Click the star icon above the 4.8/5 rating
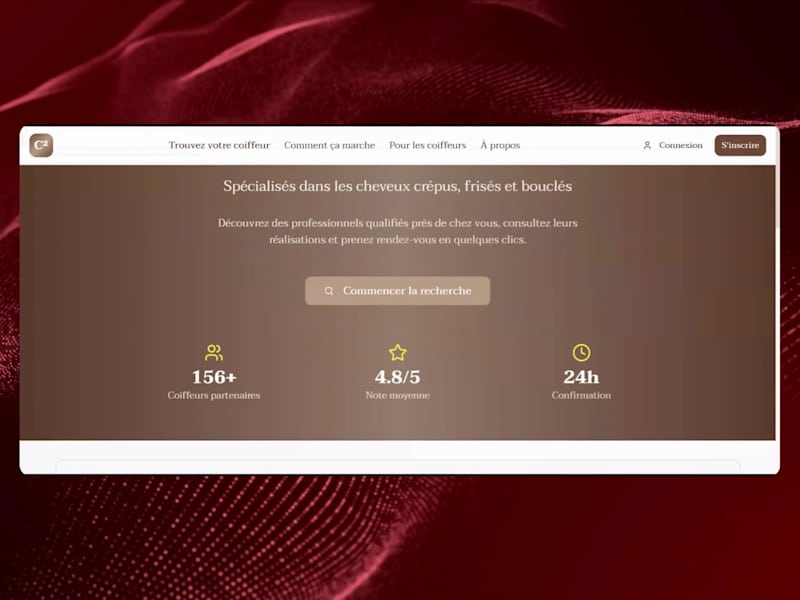Viewport: 800px width, 600px height. tap(397, 351)
